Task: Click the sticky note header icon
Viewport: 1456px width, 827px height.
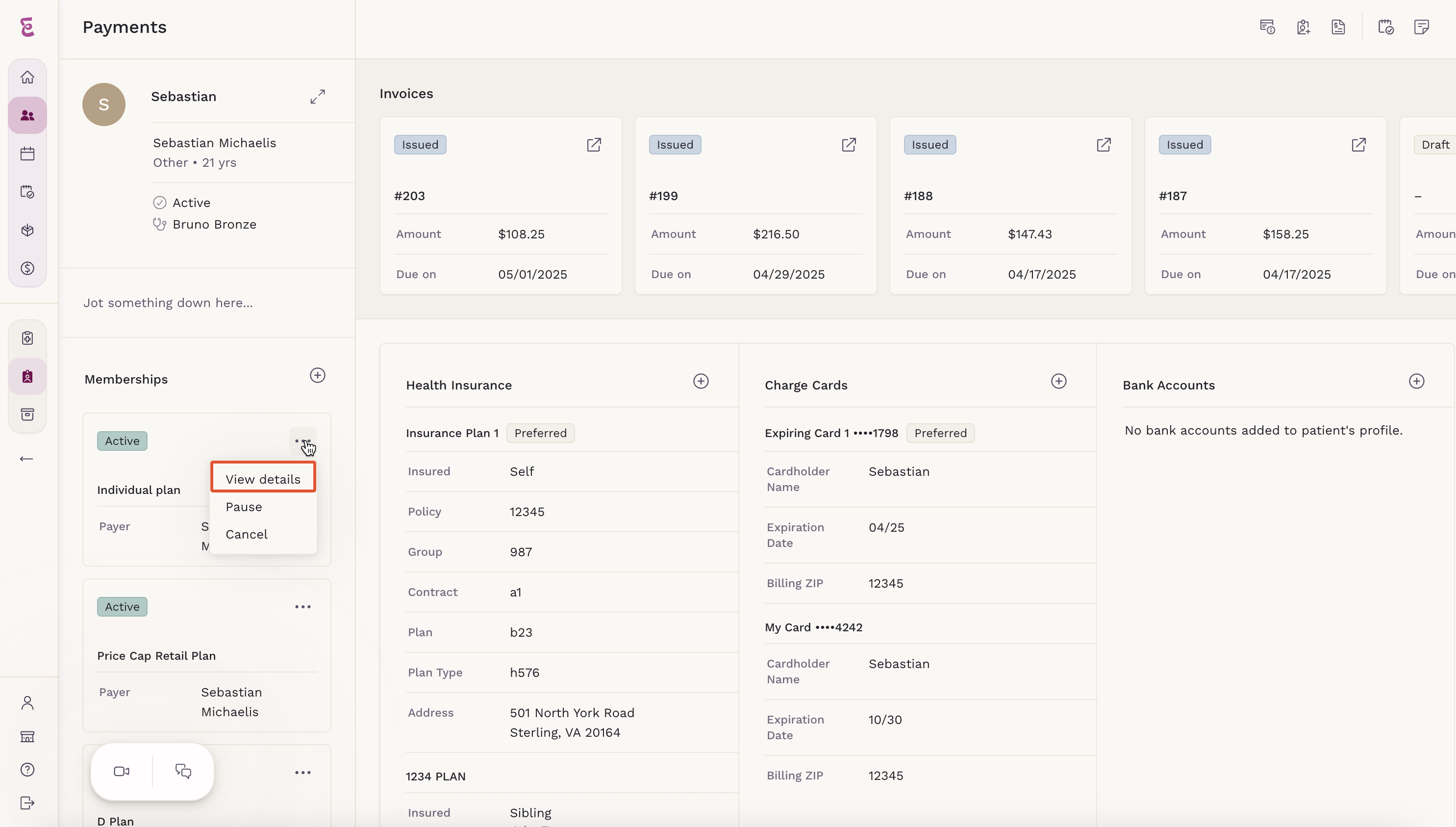Action: click(1421, 26)
